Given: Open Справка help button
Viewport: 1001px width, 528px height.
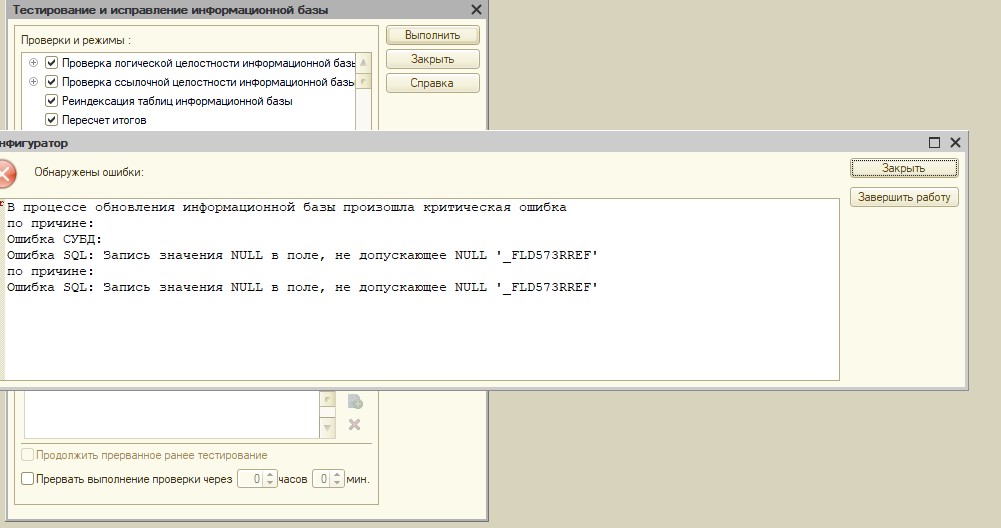Looking at the screenshot, I should [x=432, y=83].
